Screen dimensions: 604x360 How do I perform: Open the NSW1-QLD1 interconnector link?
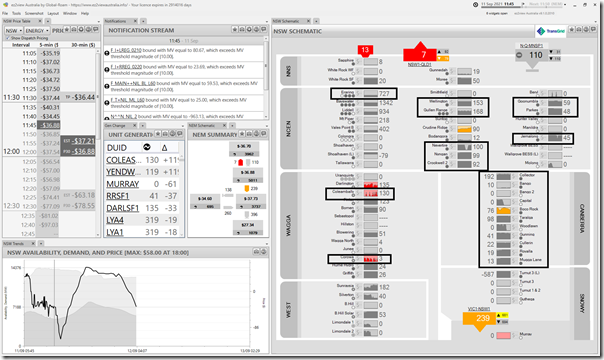(419, 65)
